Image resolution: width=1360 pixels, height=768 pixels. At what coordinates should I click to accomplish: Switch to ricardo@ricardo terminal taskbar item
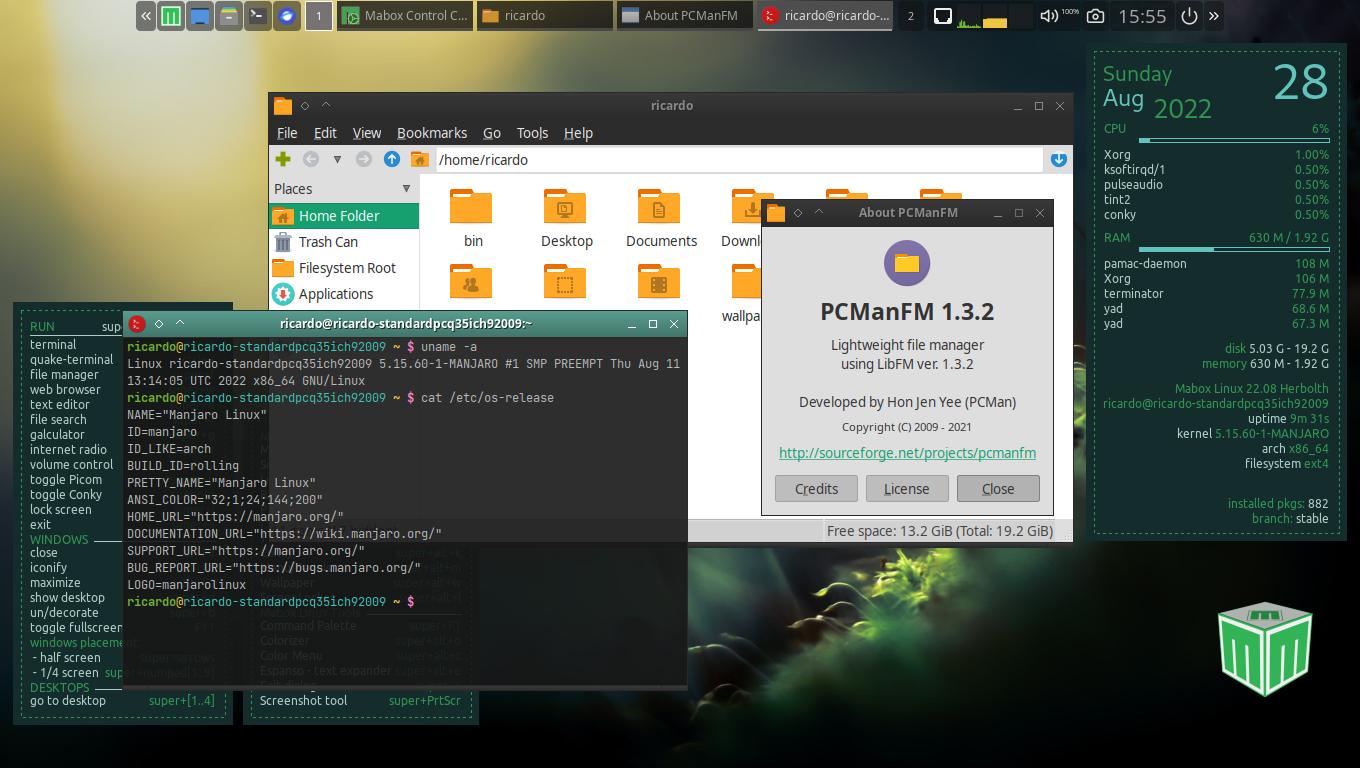point(825,16)
